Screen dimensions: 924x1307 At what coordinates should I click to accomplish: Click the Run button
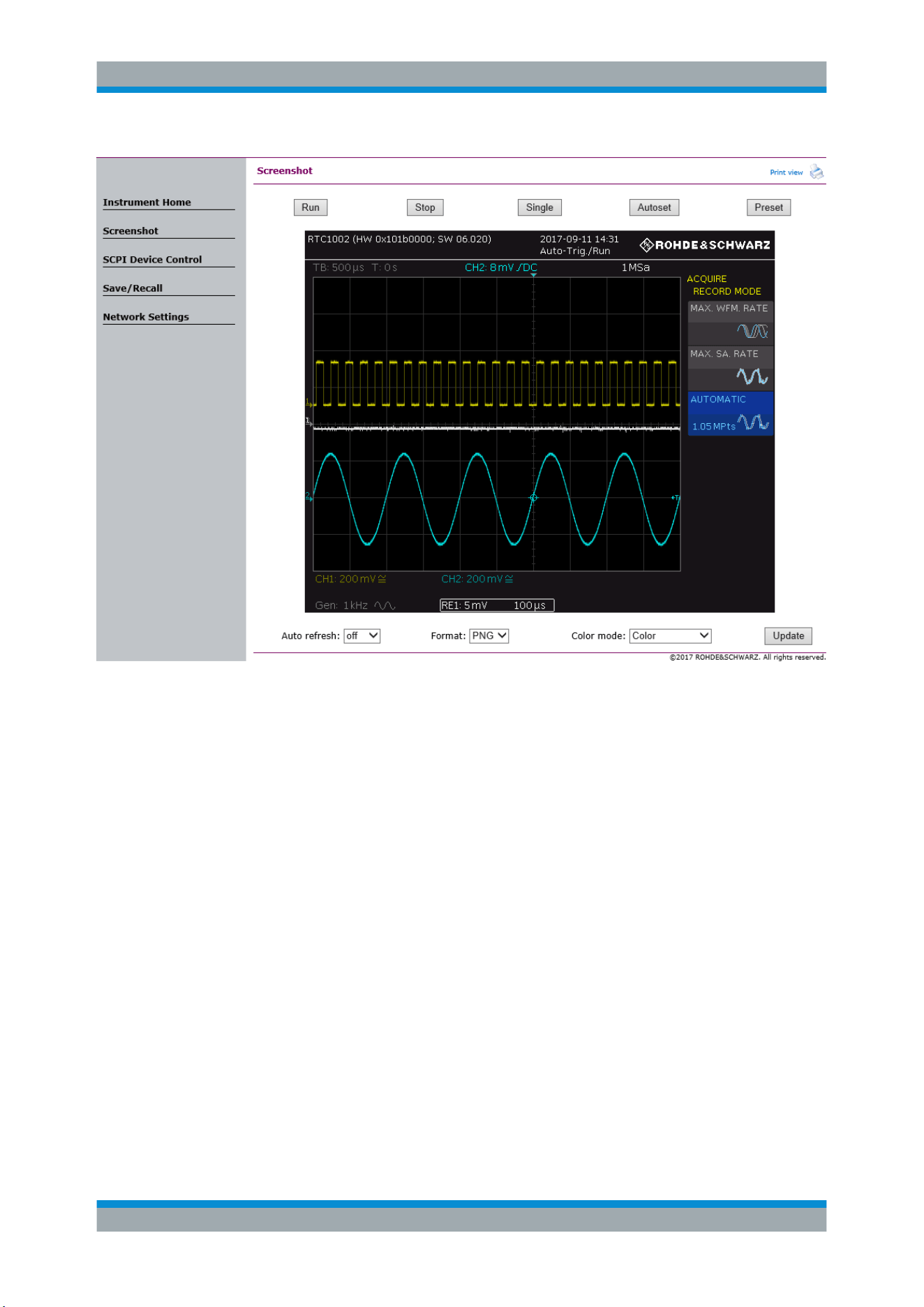311,207
